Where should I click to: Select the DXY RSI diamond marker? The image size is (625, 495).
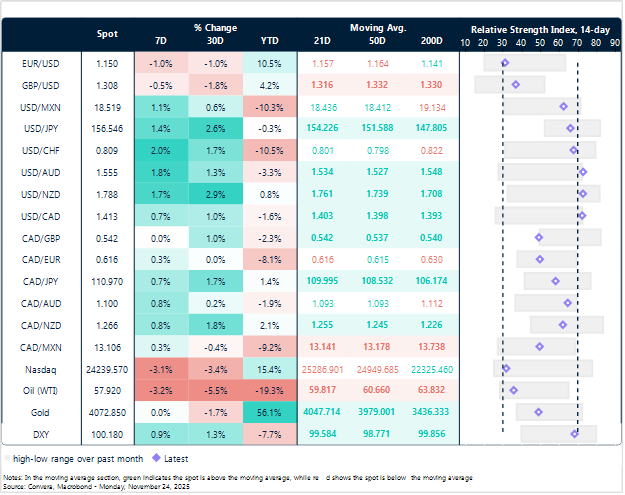tap(575, 433)
